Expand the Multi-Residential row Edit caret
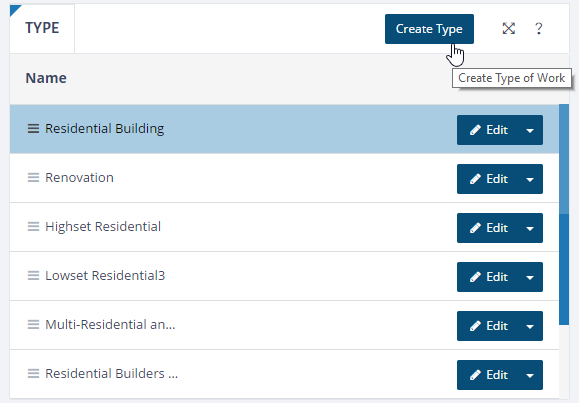The image size is (579, 403). coord(530,326)
